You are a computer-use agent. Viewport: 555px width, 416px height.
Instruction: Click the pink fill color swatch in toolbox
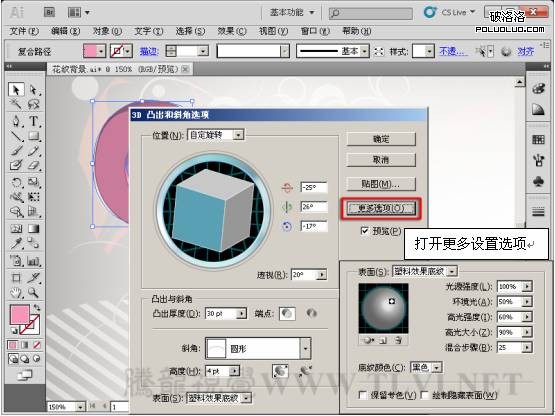19,314
